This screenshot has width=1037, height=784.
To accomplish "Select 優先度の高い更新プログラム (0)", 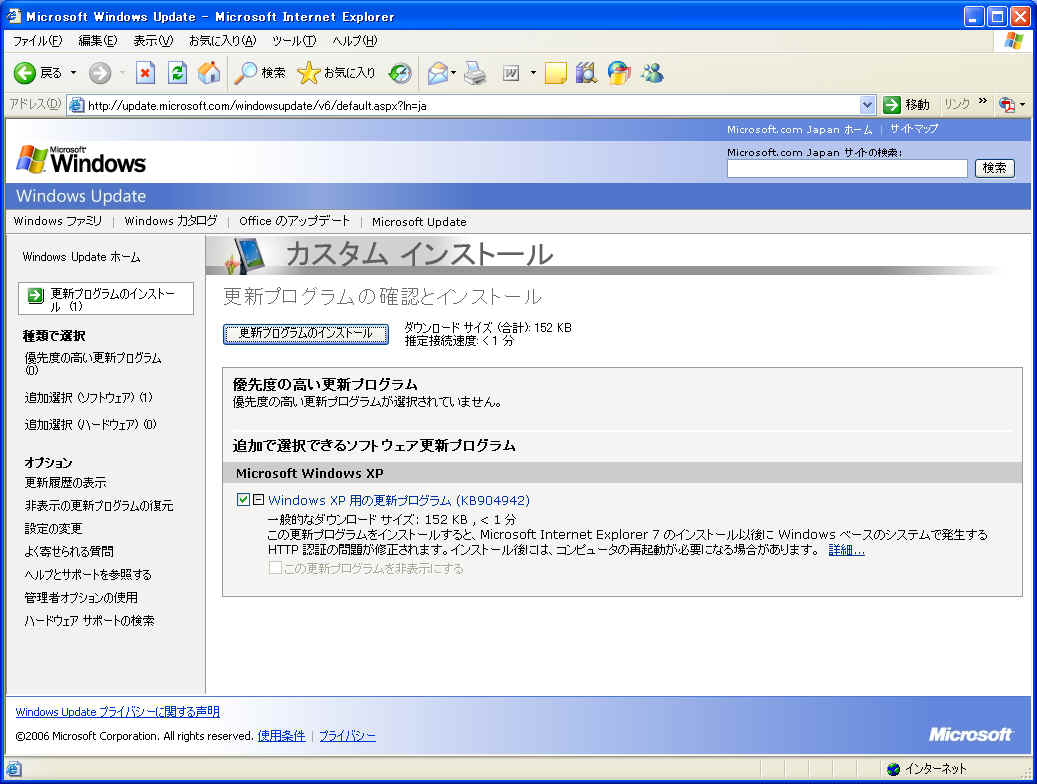I will (x=93, y=363).
